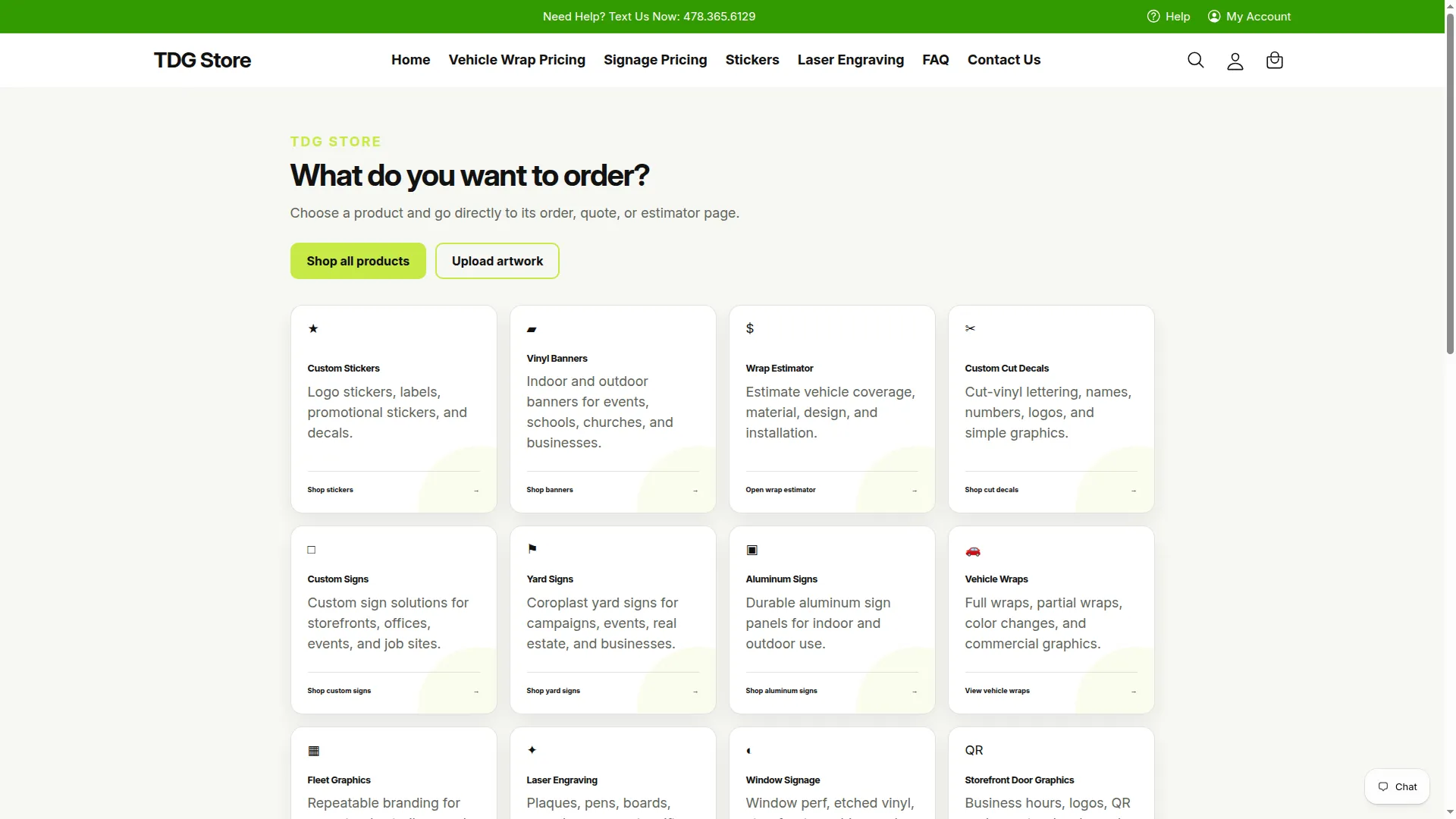This screenshot has height=819, width=1456.
Task: Open the Chat widget button
Action: point(1397,786)
